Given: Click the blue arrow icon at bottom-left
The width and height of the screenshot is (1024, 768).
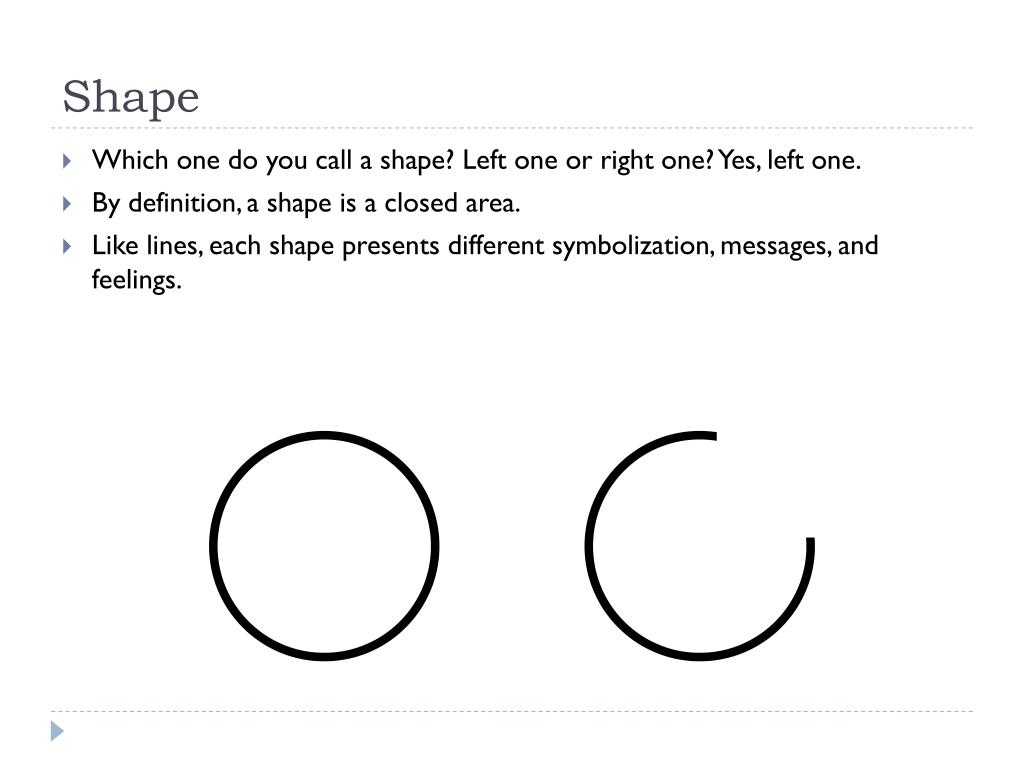Looking at the screenshot, I should coord(58,731).
